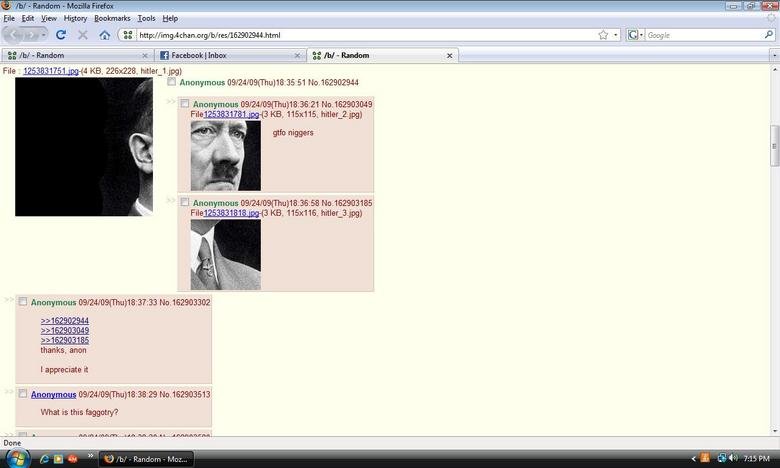Follow the >>162903185 quote link
Screen dimensions: 780x468
pyautogui.click(x=65, y=340)
